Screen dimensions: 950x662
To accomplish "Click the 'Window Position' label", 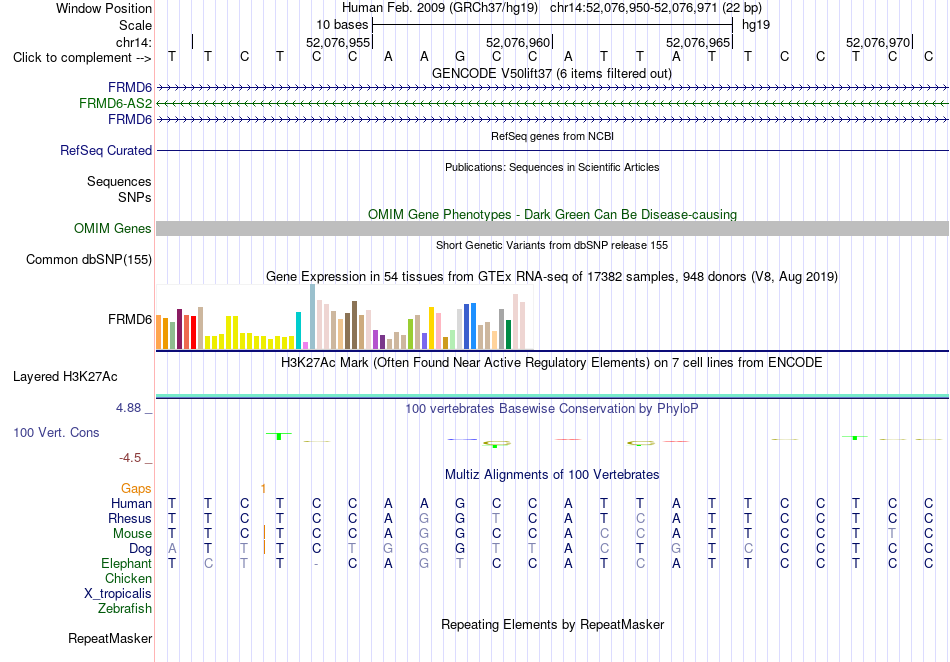I will click(x=104, y=8).
